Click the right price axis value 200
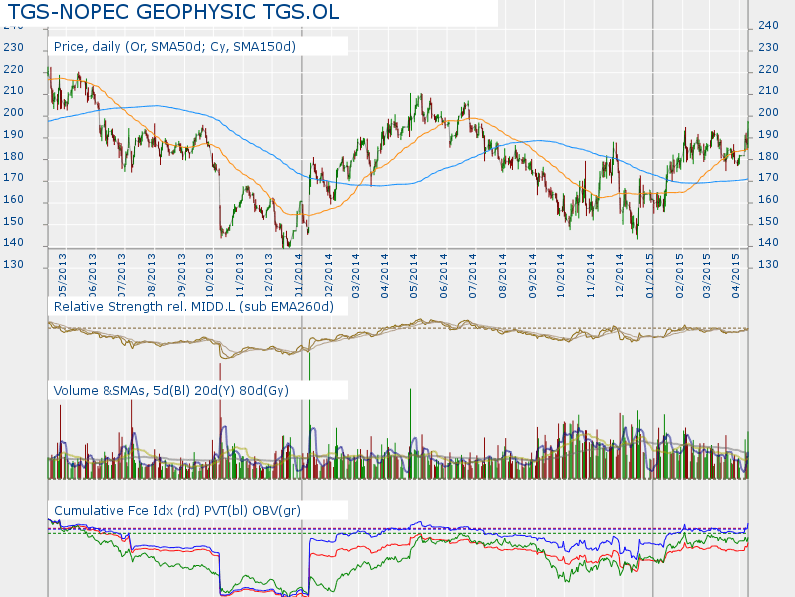 (x=768, y=112)
